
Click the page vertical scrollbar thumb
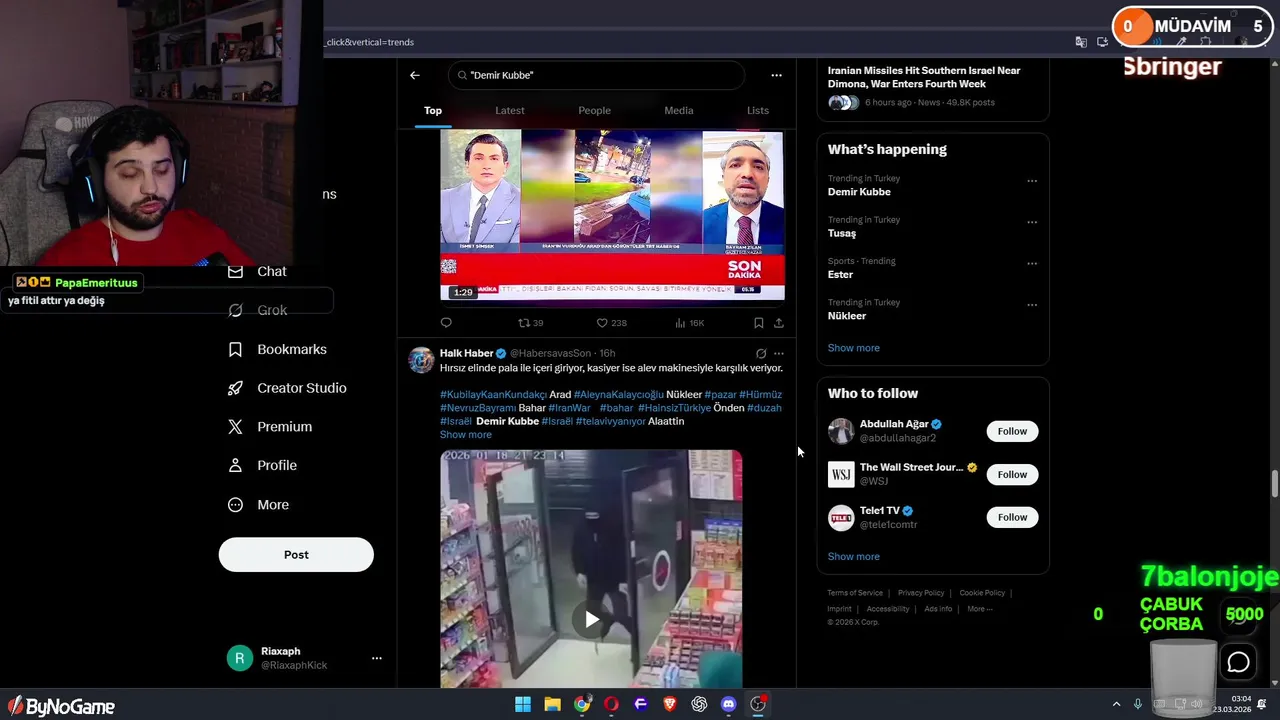coord(1274,482)
